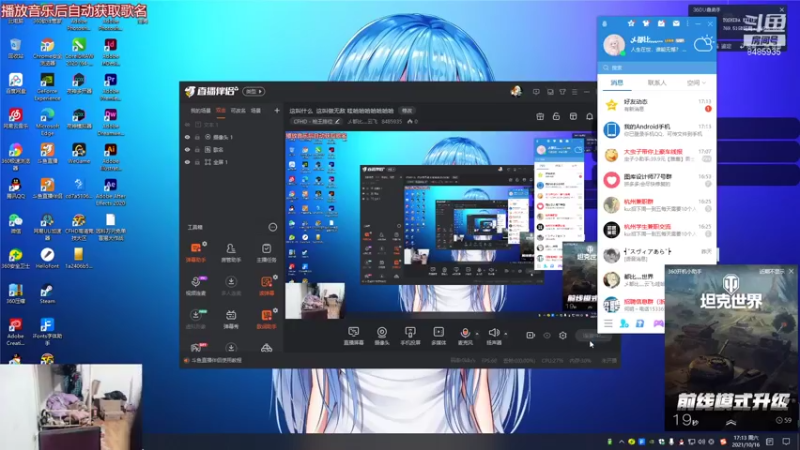Image resolution: width=800 pixels, height=450 pixels.
Task: Open 我的Android手机 conversation in QQ
Action: (x=657, y=130)
